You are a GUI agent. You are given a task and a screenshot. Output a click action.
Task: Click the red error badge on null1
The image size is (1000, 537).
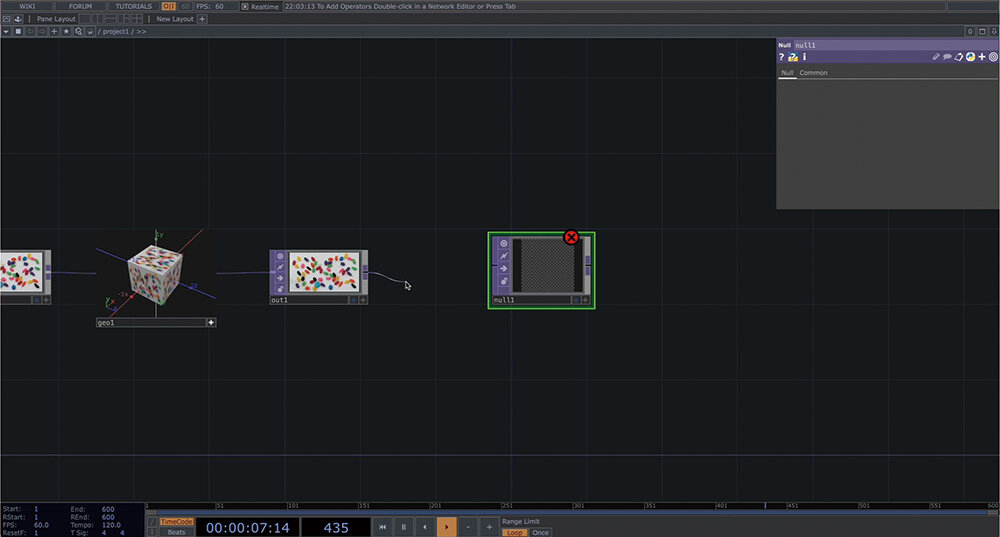tap(571, 237)
